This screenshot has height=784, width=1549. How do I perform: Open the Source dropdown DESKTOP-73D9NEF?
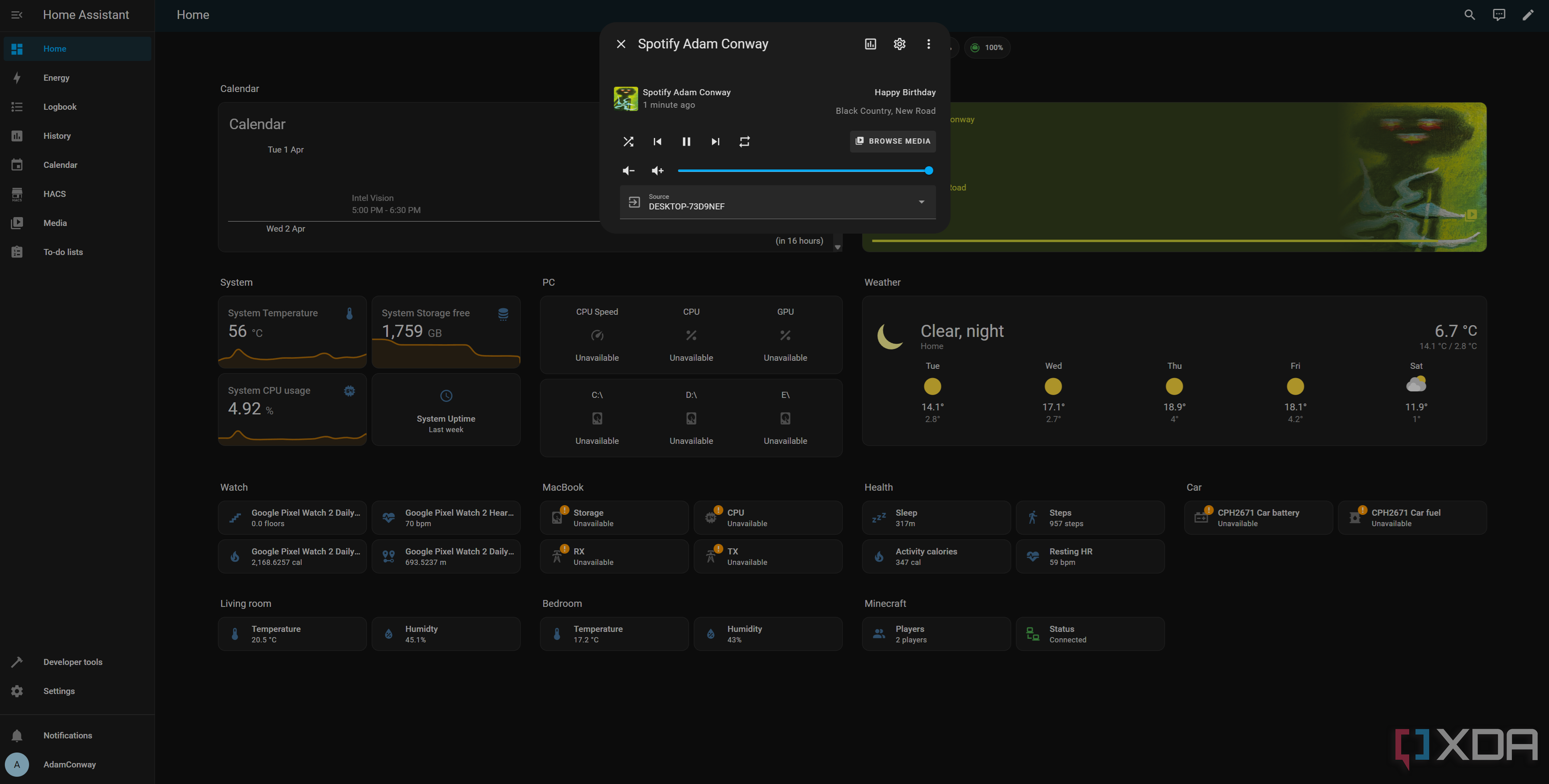[777, 202]
